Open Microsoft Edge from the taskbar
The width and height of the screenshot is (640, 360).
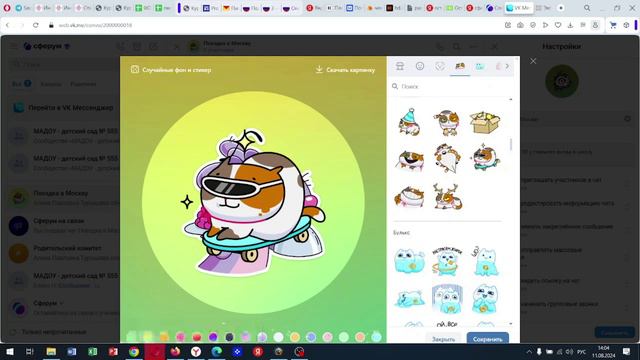pyautogui.click(x=216, y=351)
